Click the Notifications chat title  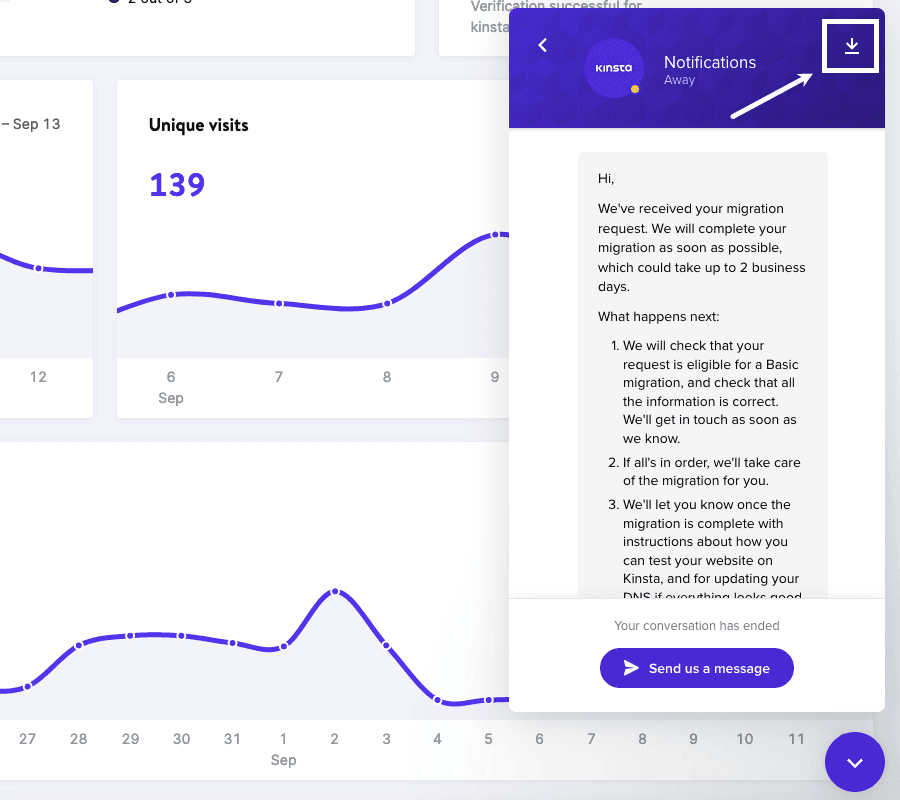point(710,62)
